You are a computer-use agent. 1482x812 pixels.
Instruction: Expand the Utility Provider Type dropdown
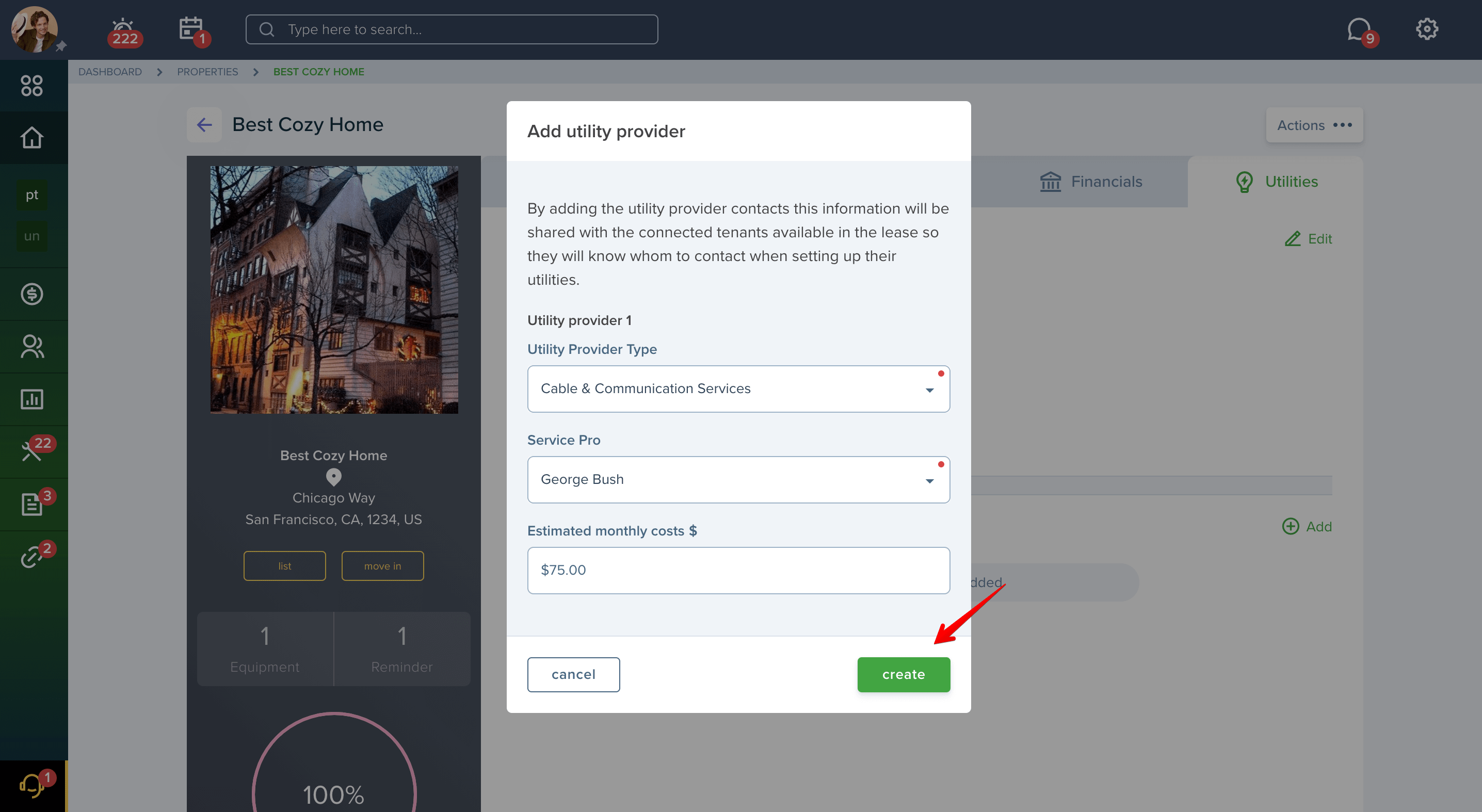coord(738,389)
